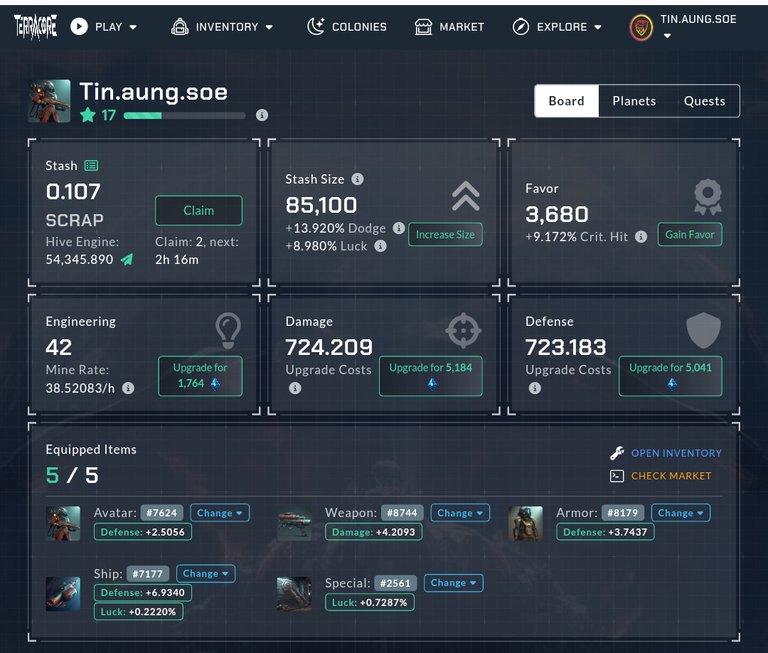Viewport: 768px width, 653px height.
Task: Claim the stashed SCRAP
Action: [x=199, y=211]
